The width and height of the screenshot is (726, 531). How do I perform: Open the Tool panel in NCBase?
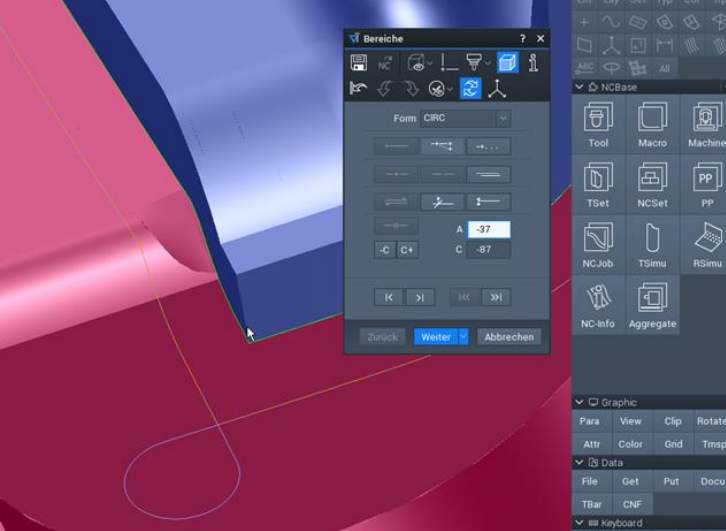click(x=598, y=125)
